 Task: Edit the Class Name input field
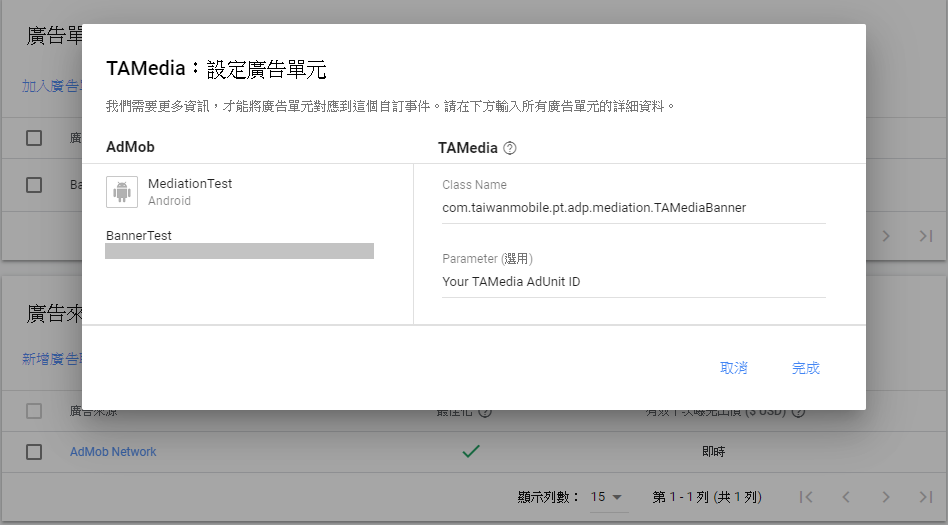pos(634,207)
